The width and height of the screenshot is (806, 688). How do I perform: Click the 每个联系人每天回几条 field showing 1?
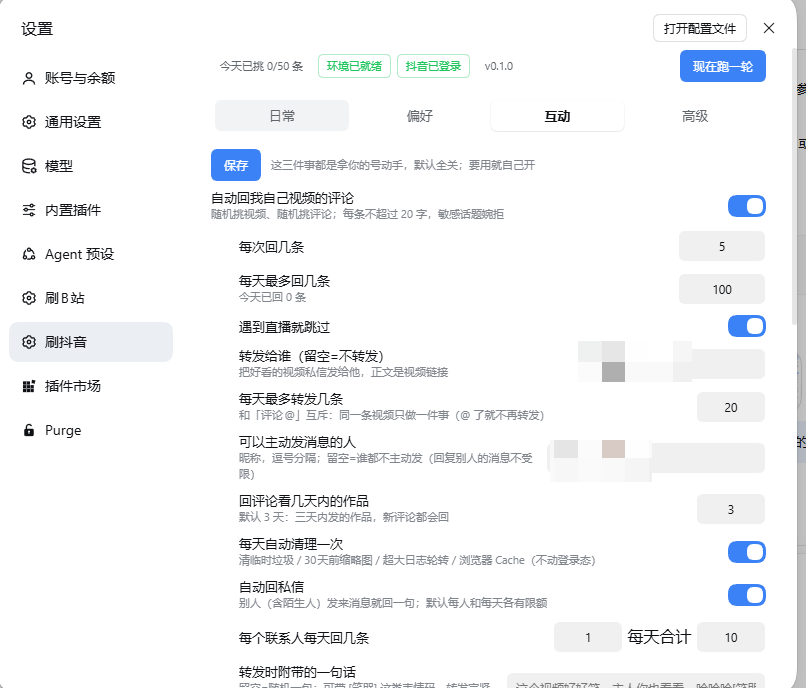[588, 638]
